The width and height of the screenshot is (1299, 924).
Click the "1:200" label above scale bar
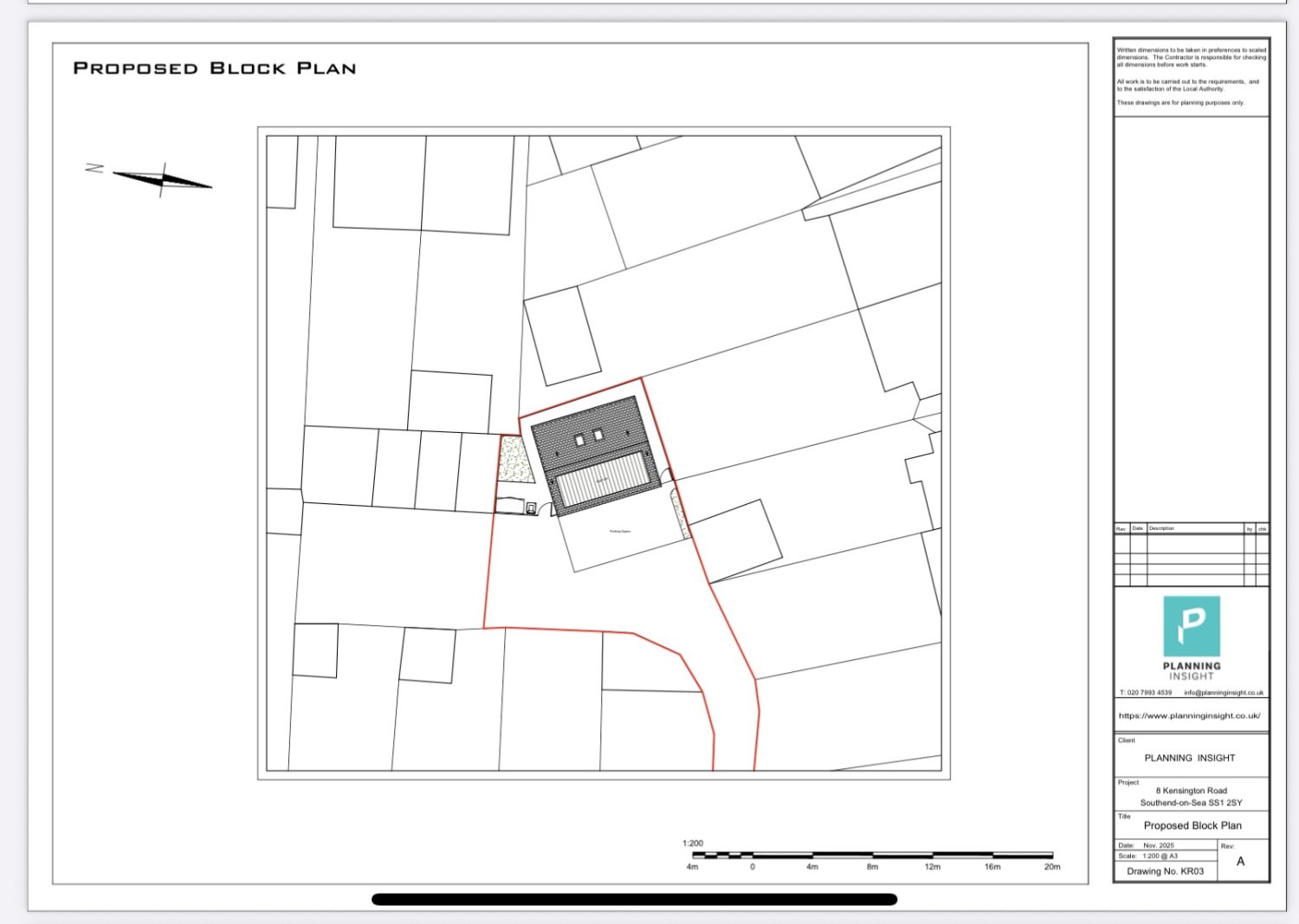tap(693, 843)
